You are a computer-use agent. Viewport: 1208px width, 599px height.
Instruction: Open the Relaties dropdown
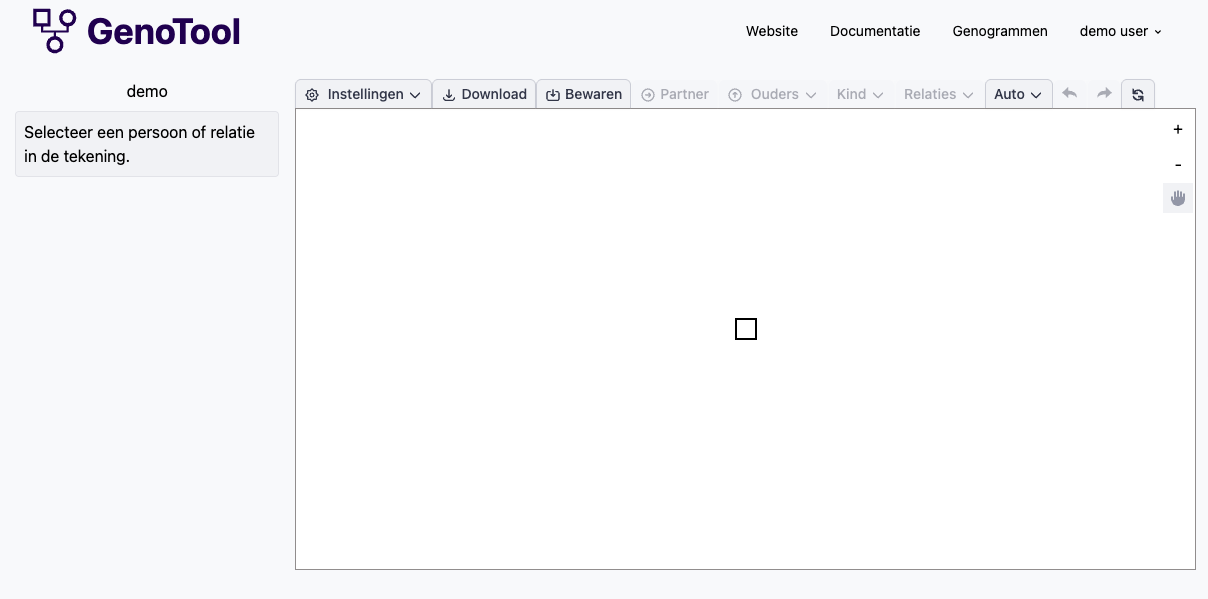(938, 94)
